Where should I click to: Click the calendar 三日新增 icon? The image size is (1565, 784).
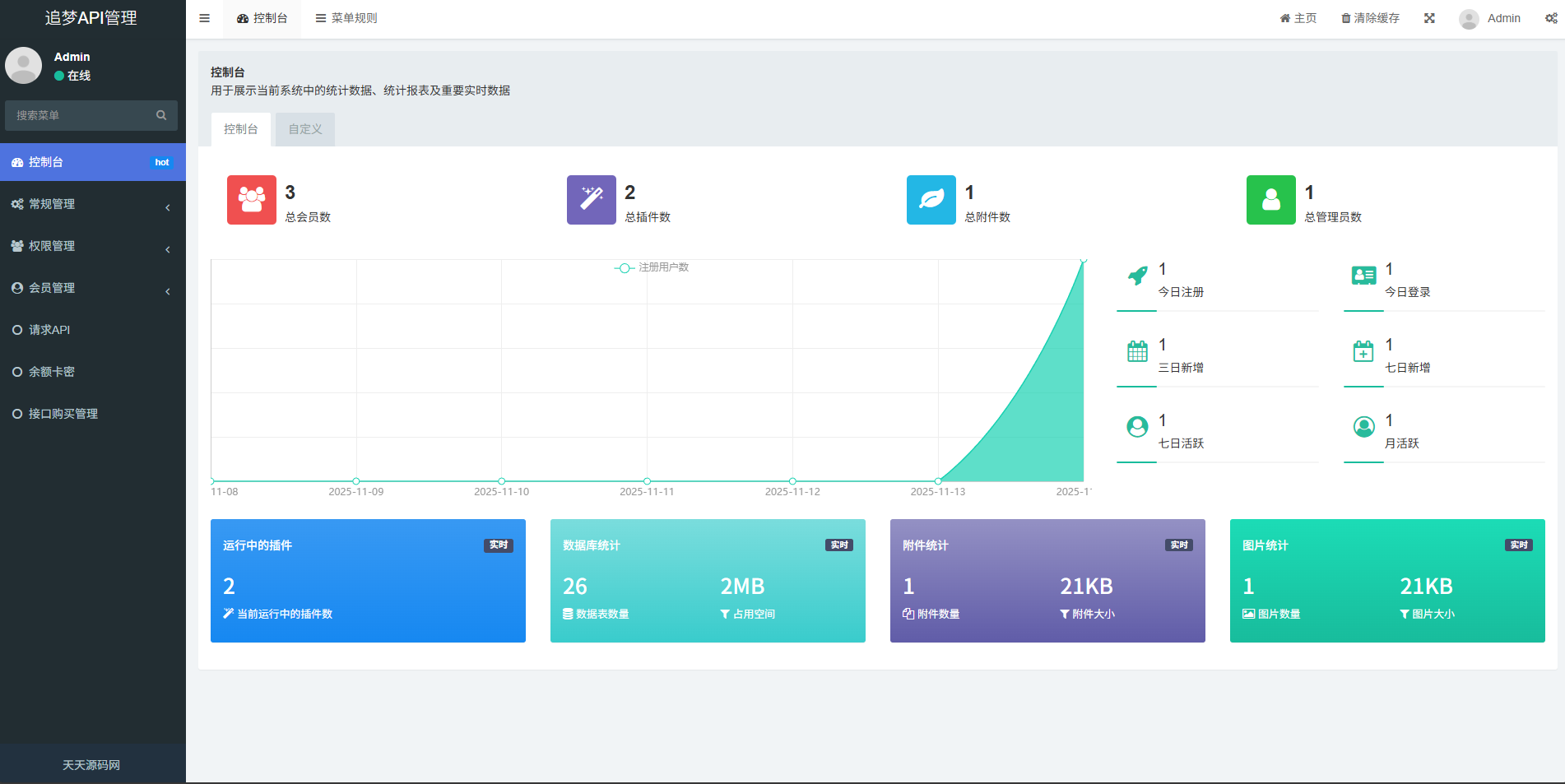coord(1137,353)
